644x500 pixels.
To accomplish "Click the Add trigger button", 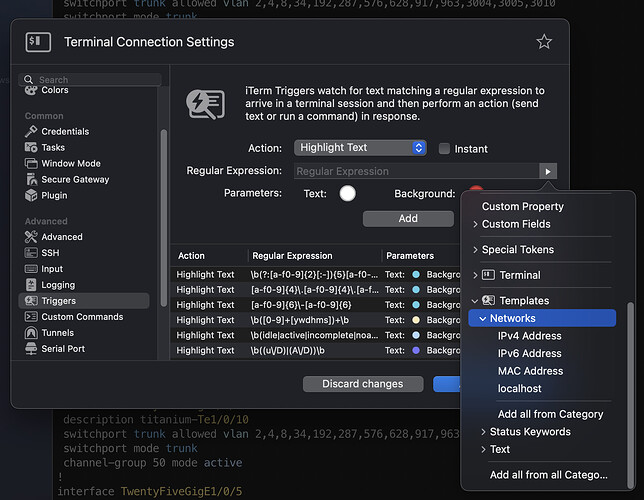I will pyautogui.click(x=408, y=217).
